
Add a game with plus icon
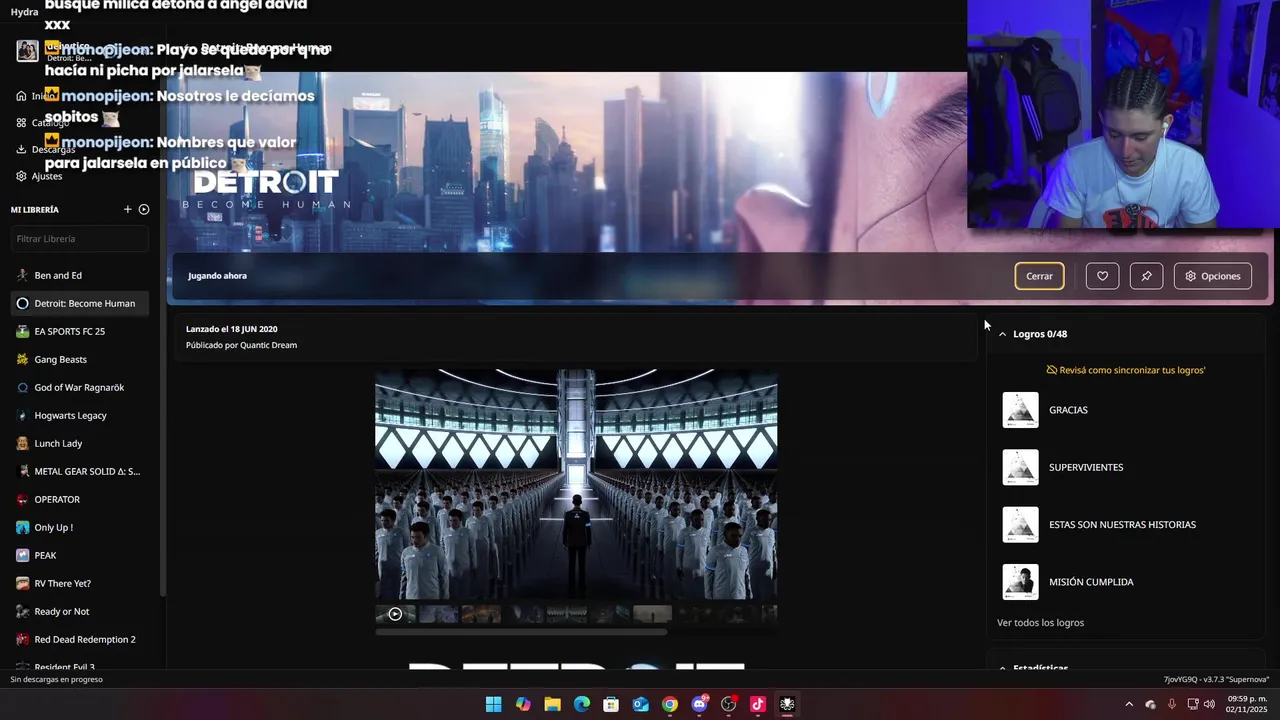(127, 210)
